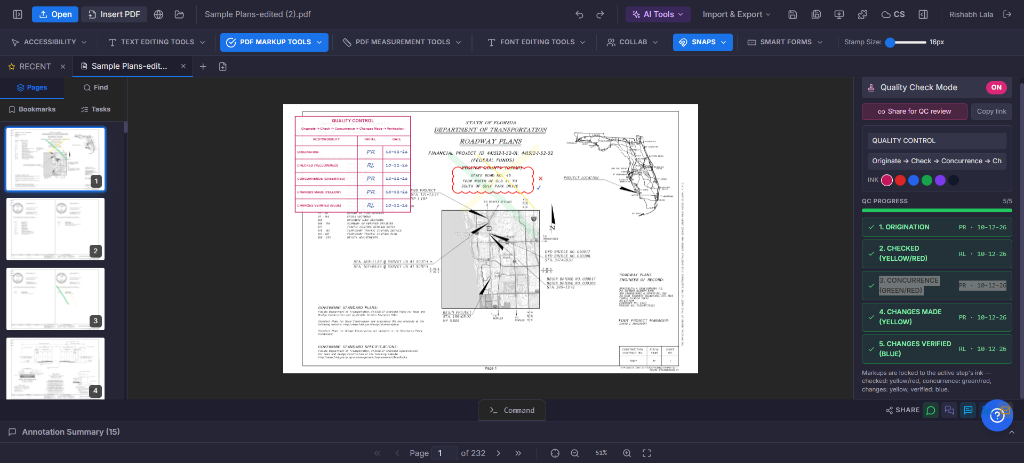1024x463 pixels.
Task: Zoom in with magnifier plus
Action: [x=627, y=453]
